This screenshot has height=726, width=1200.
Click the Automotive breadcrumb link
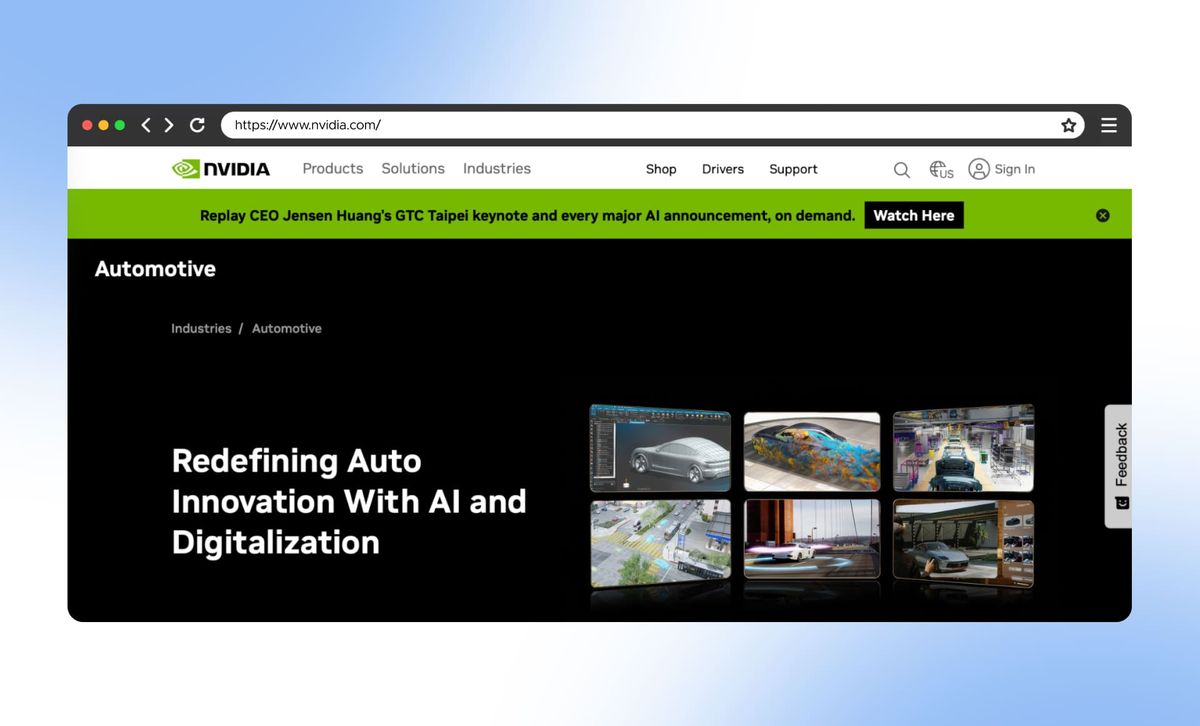click(x=287, y=328)
